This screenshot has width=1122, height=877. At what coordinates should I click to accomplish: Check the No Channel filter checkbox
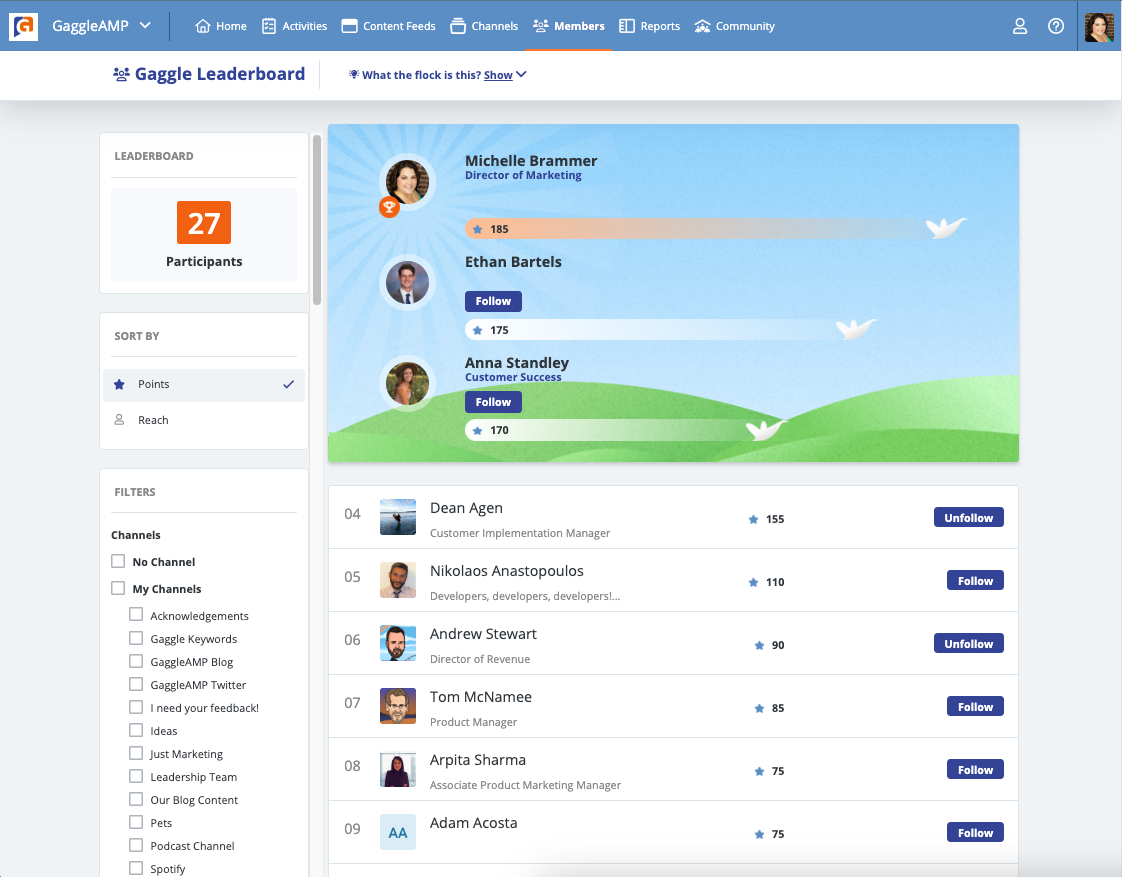(117, 561)
